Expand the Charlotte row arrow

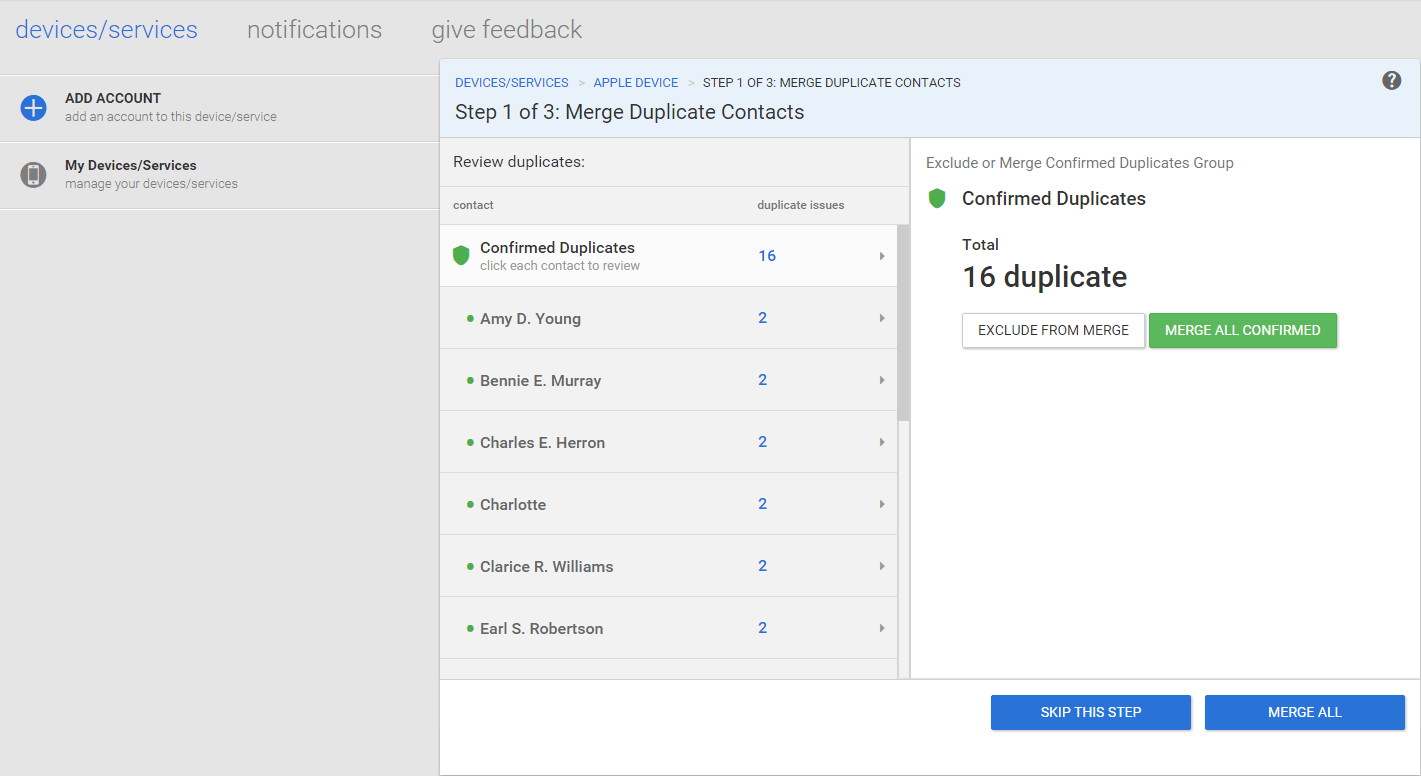point(882,504)
